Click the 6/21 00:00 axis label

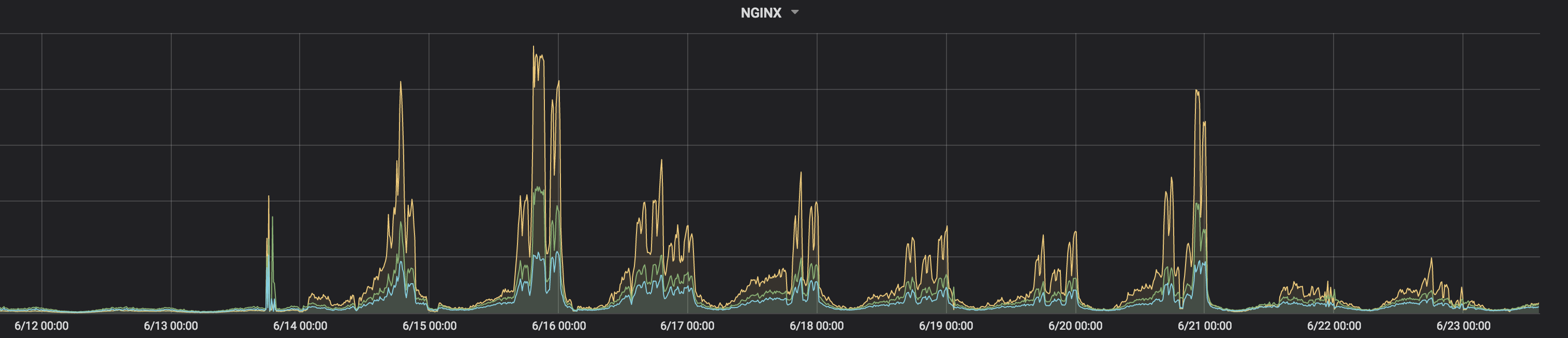(1205, 326)
